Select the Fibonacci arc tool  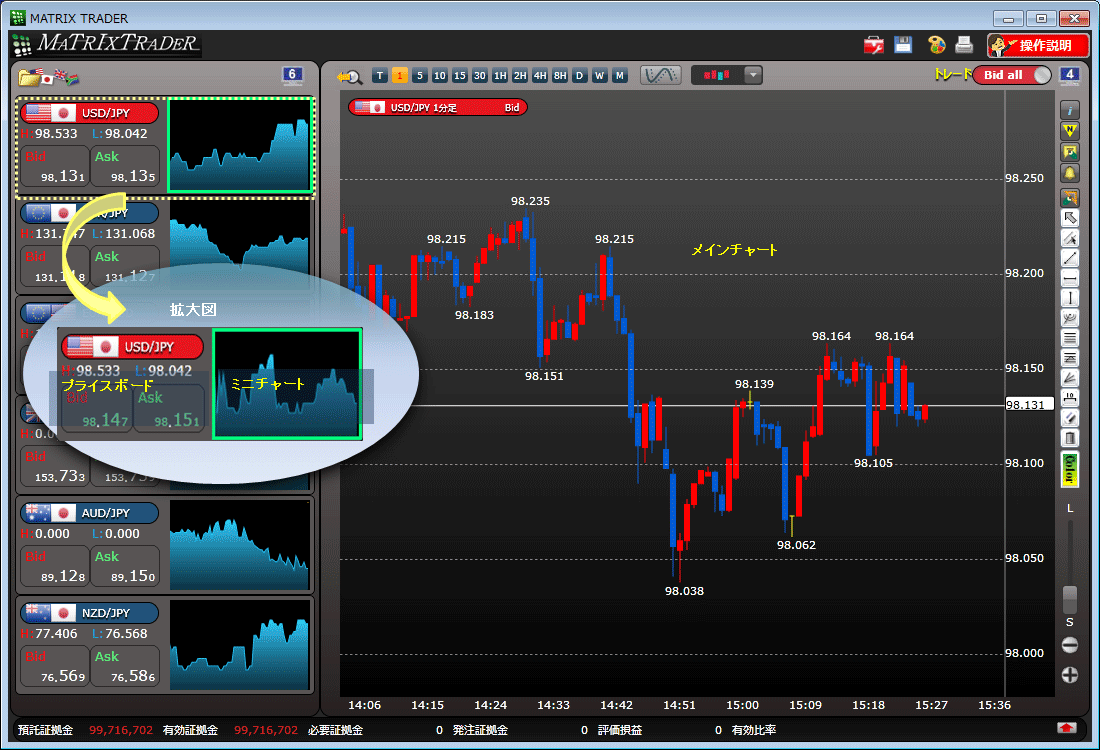[x=1069, y=318]
